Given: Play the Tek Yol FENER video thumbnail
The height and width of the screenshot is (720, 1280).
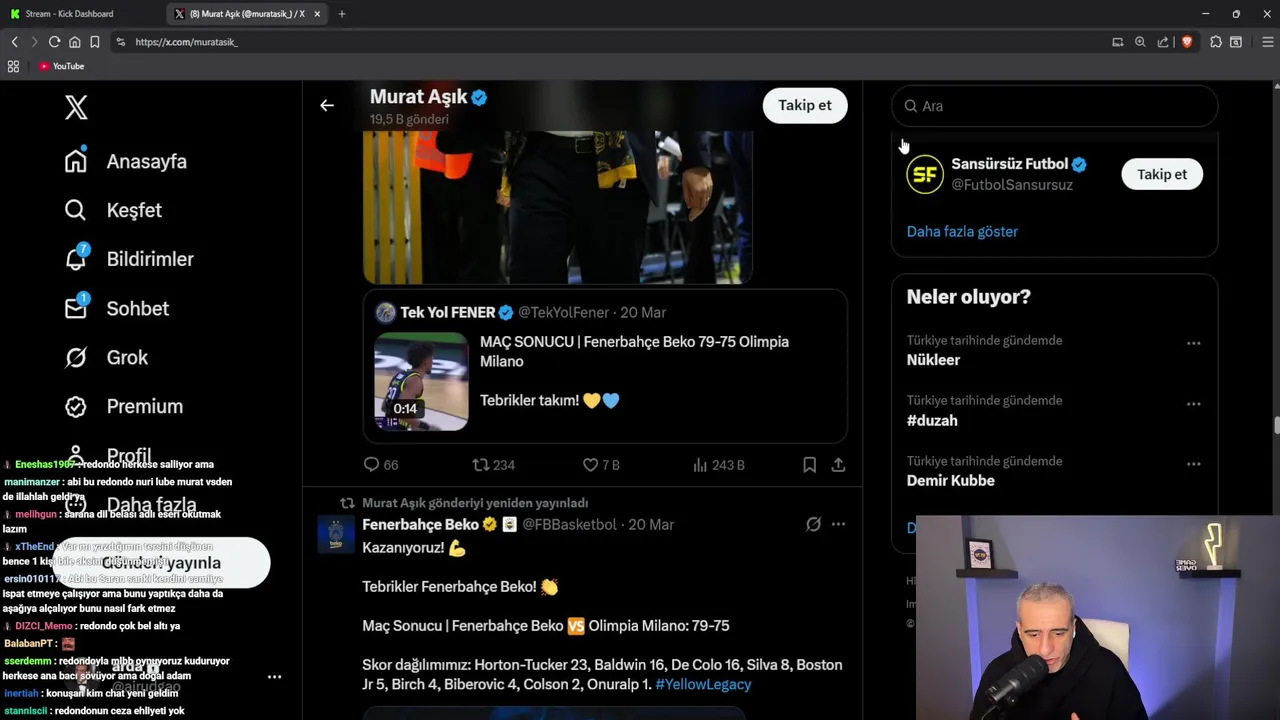Looking at the screenshot, I should pyautogui.click(x=421, y=381).
